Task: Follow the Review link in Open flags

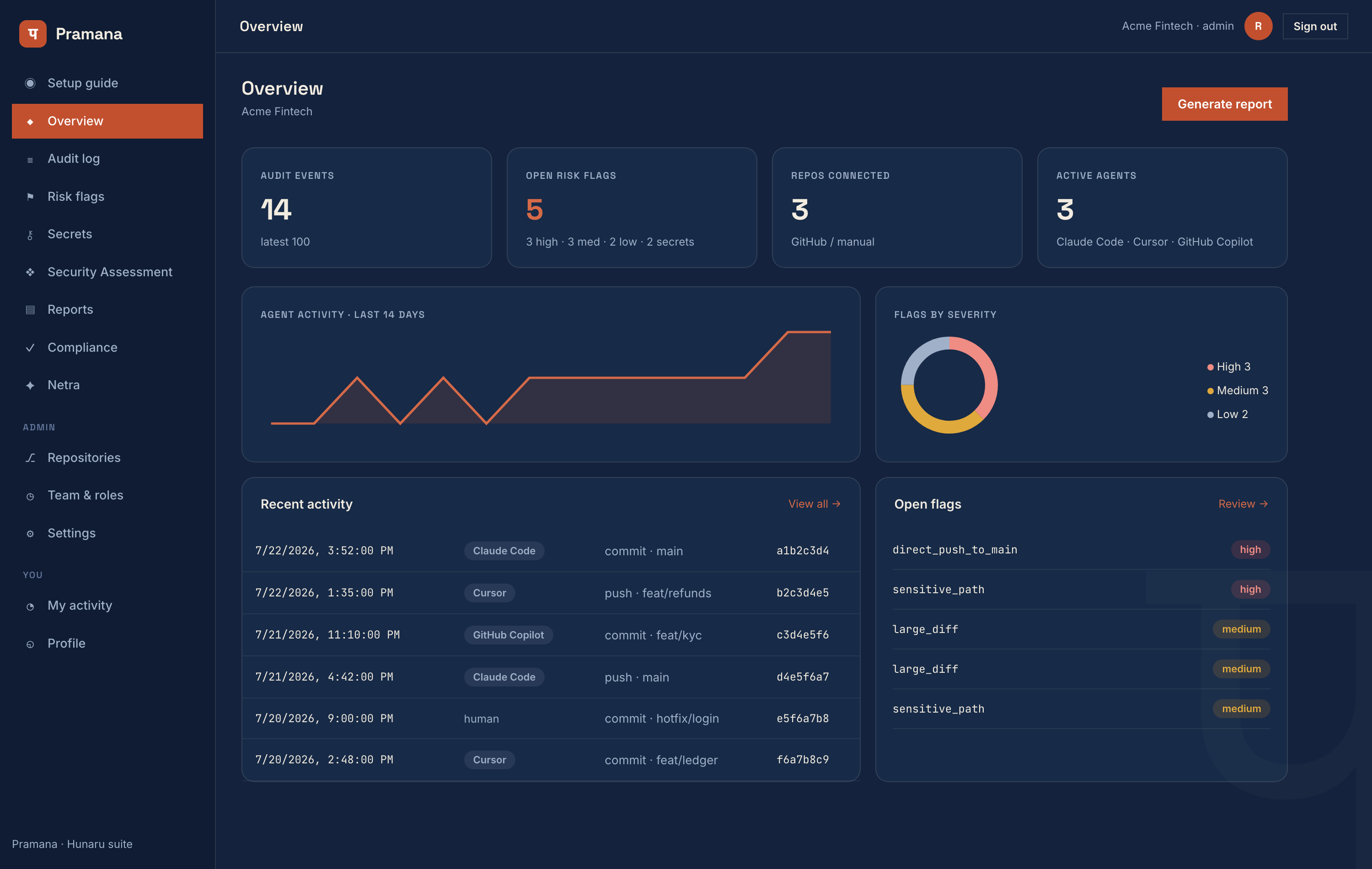Action: pos(1243,504)
